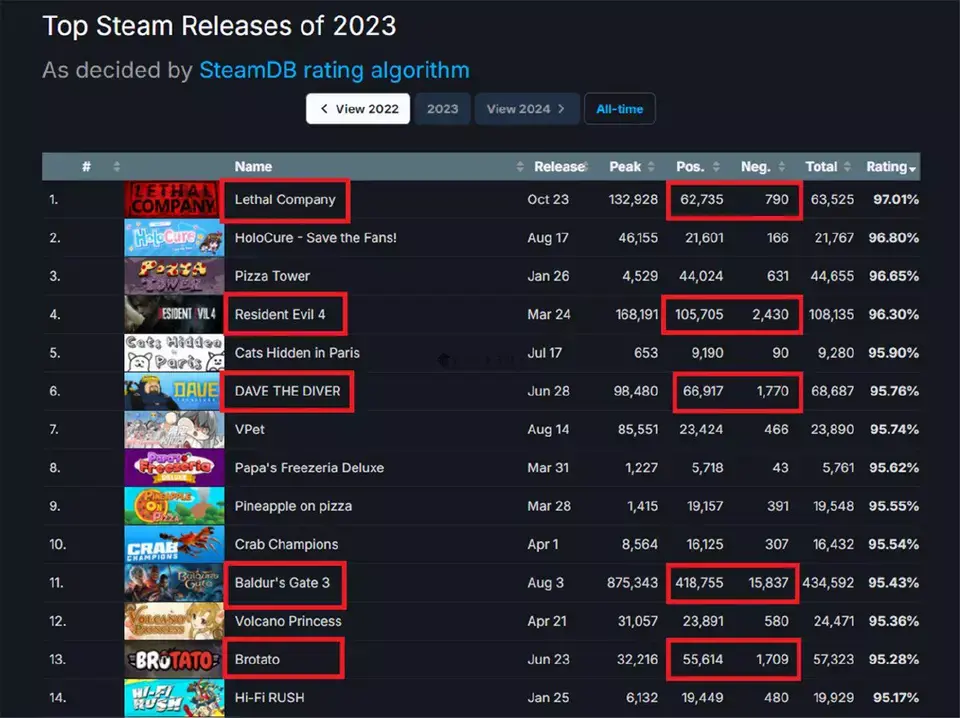
Task: Sort by Pos. reviews column
Action: click(x=690, y=166)
